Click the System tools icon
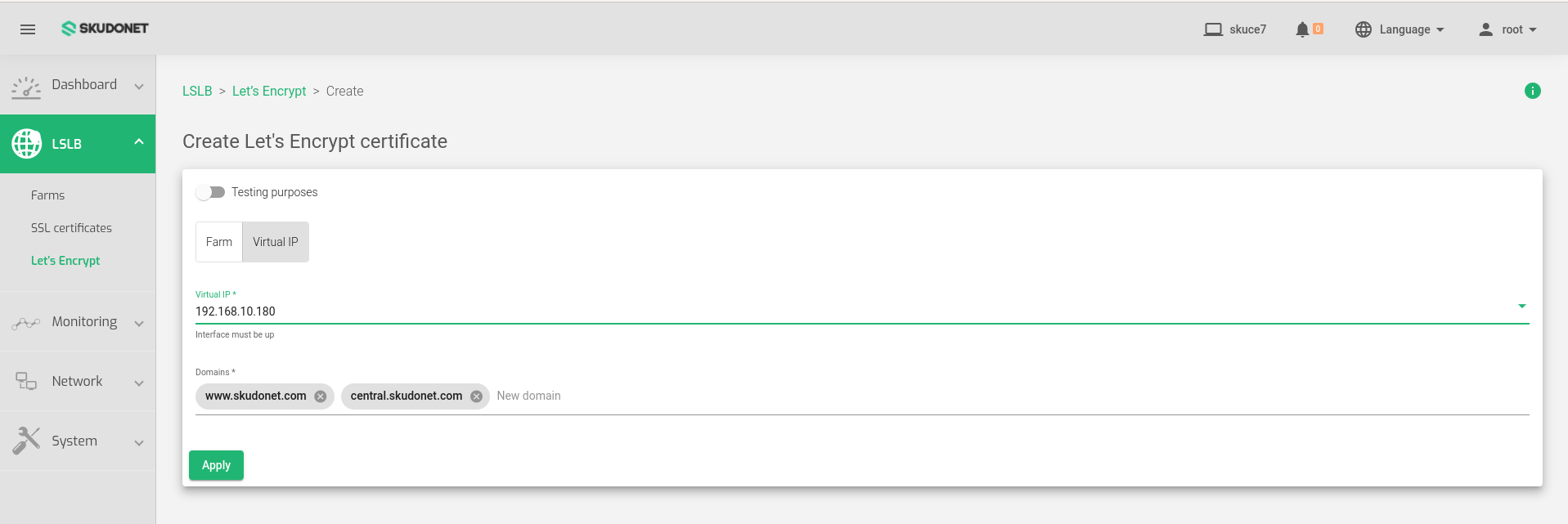Screen dimensions: 1568x524 25,440
